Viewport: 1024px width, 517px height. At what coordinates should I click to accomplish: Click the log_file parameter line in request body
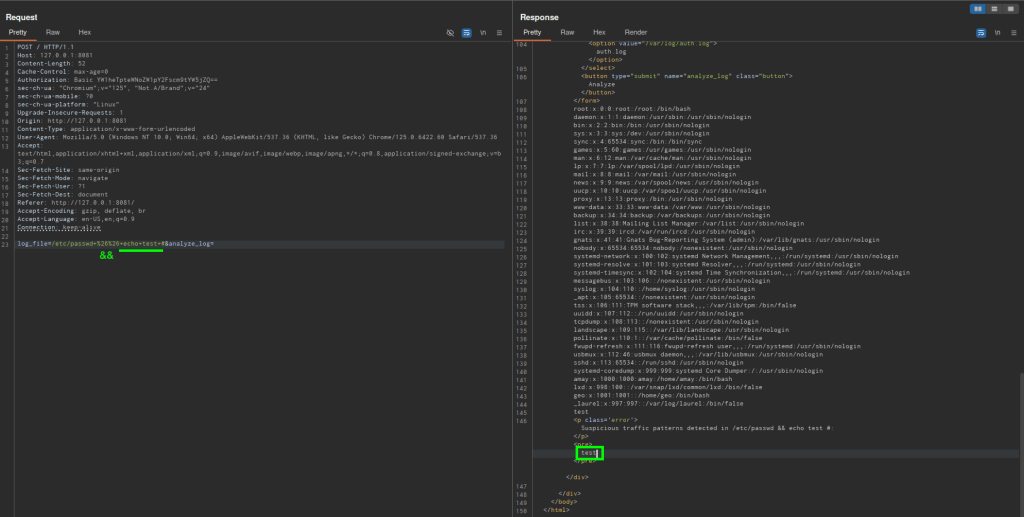click(x=115, y=244)
